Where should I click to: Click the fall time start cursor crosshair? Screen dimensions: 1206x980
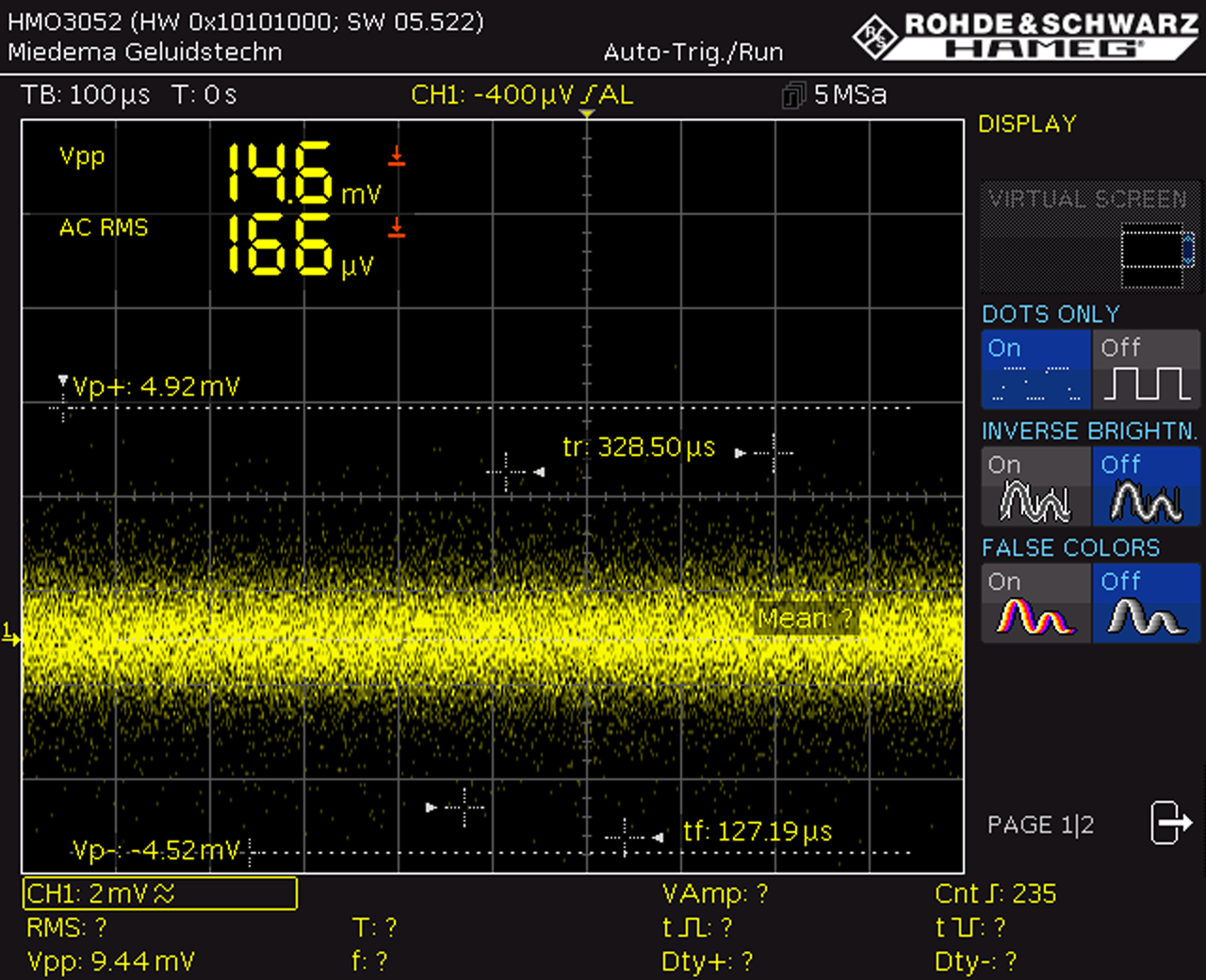[464, 808]
